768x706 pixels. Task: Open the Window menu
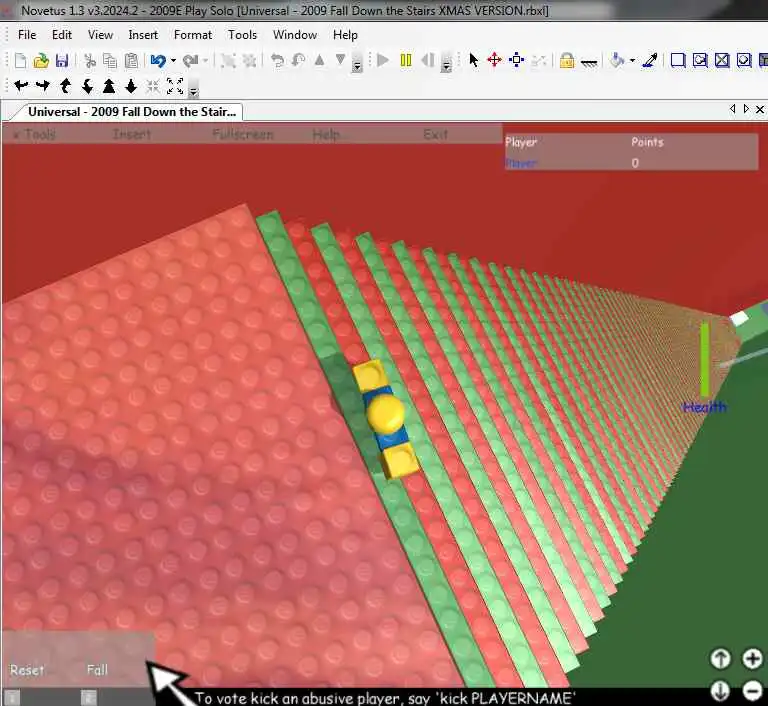tap(295, 35)
